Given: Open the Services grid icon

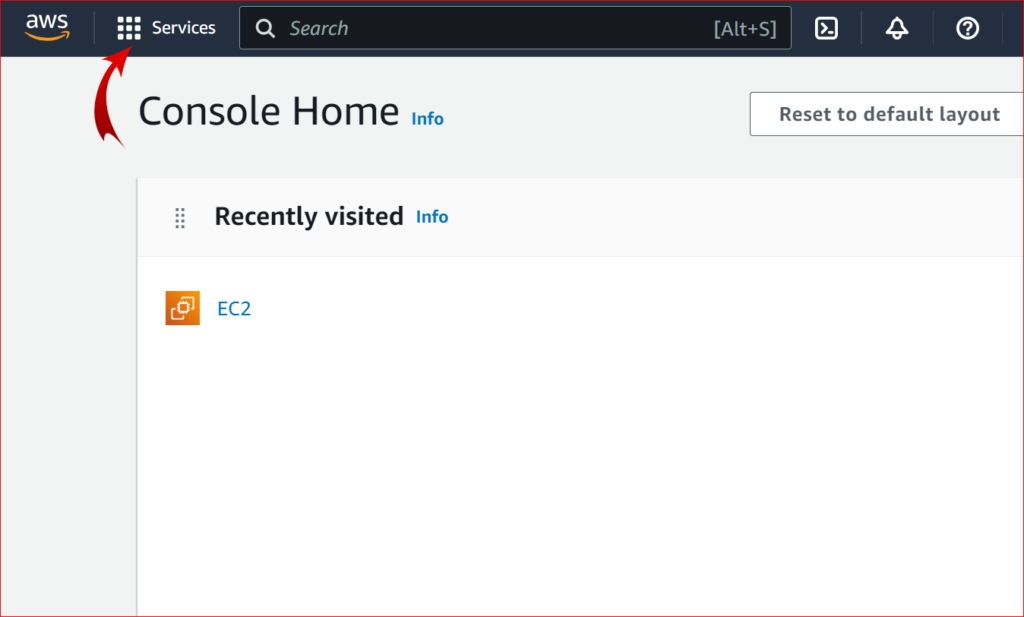Looking at the screenshot, I should pos(129,28).
